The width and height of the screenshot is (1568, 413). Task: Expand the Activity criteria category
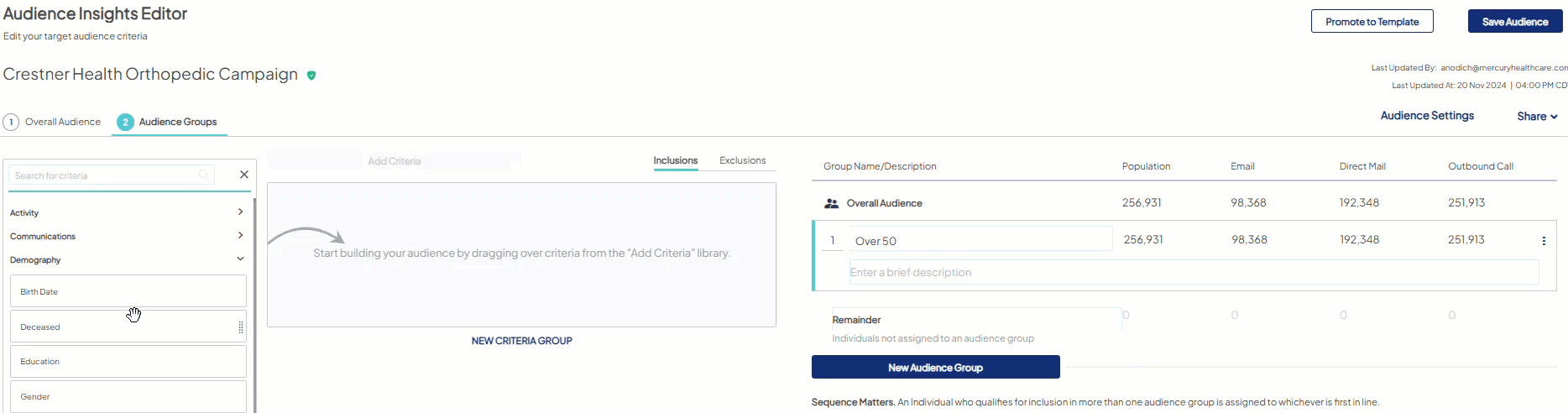pos(240,212)
